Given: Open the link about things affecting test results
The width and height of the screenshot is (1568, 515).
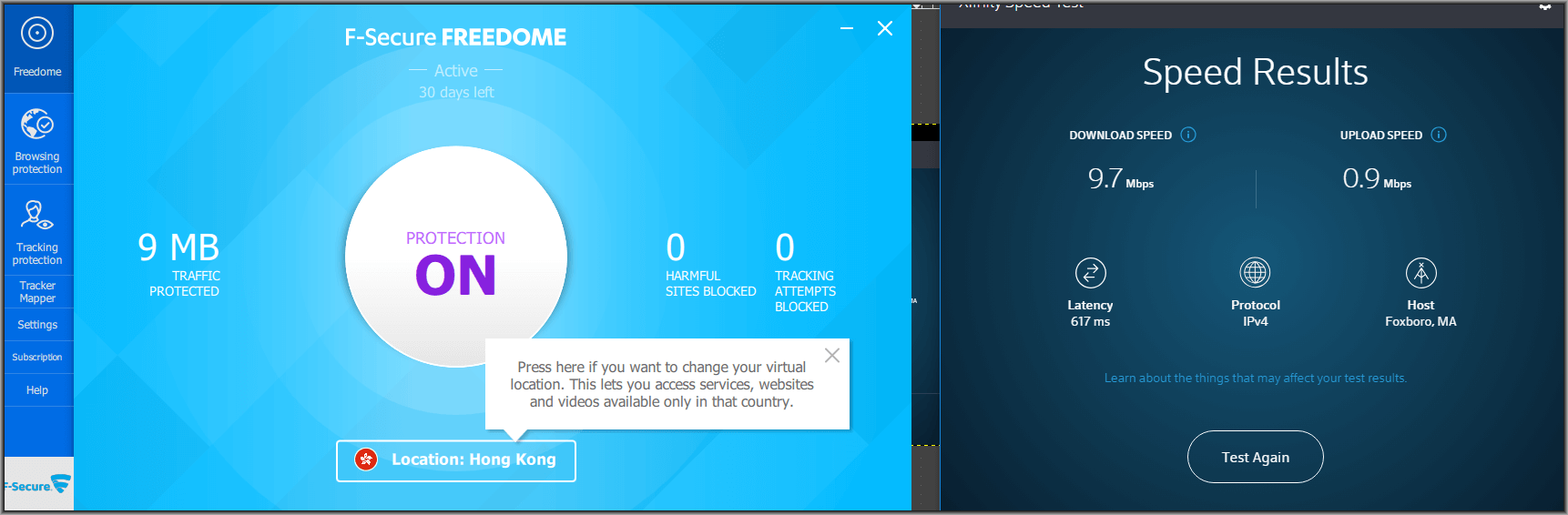Looking at the screenshot, I should (1256, 379).
